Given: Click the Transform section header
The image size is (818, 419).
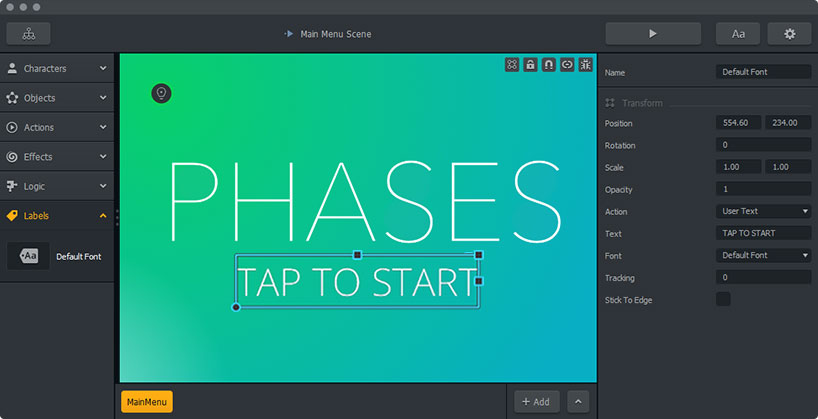Looking at the screenshot, I should pyautogui.click(x=642, y=103).
